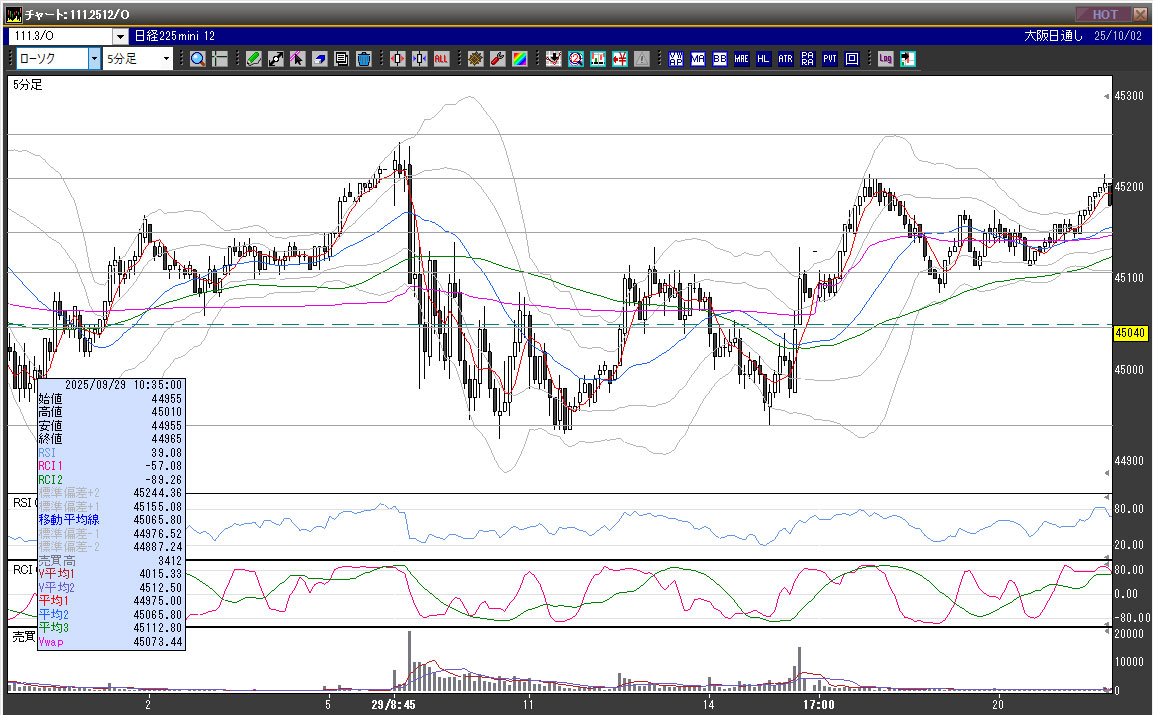Image resolution: width=1153 pixels, height=715 pixels.
Task: Choose the trend line arrow tool
Action: pos(275,59)
